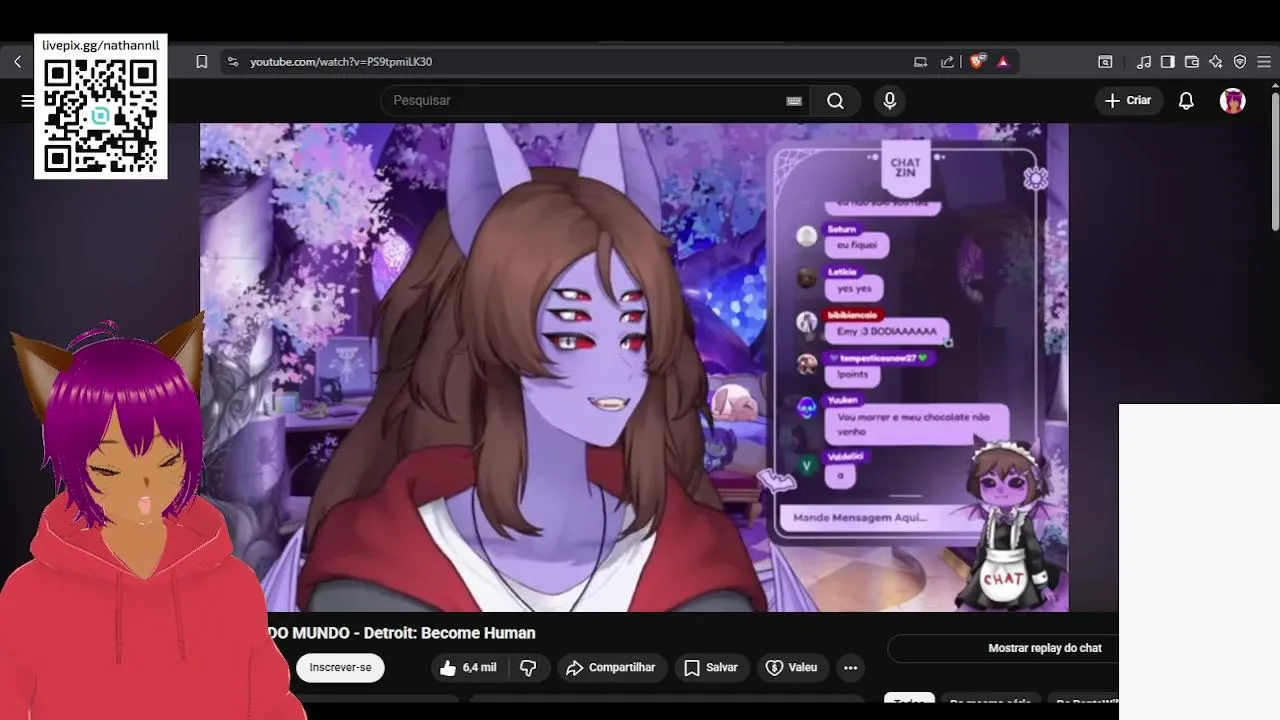Click the Salvar button
The image size is (1280, 720).
(x=711, y=668)
